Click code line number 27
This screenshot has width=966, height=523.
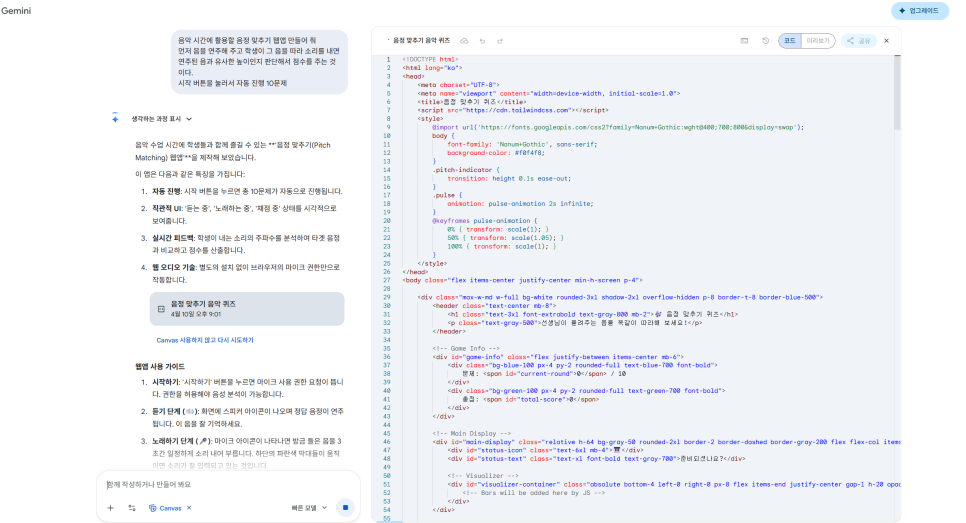[x=388, y=280]
